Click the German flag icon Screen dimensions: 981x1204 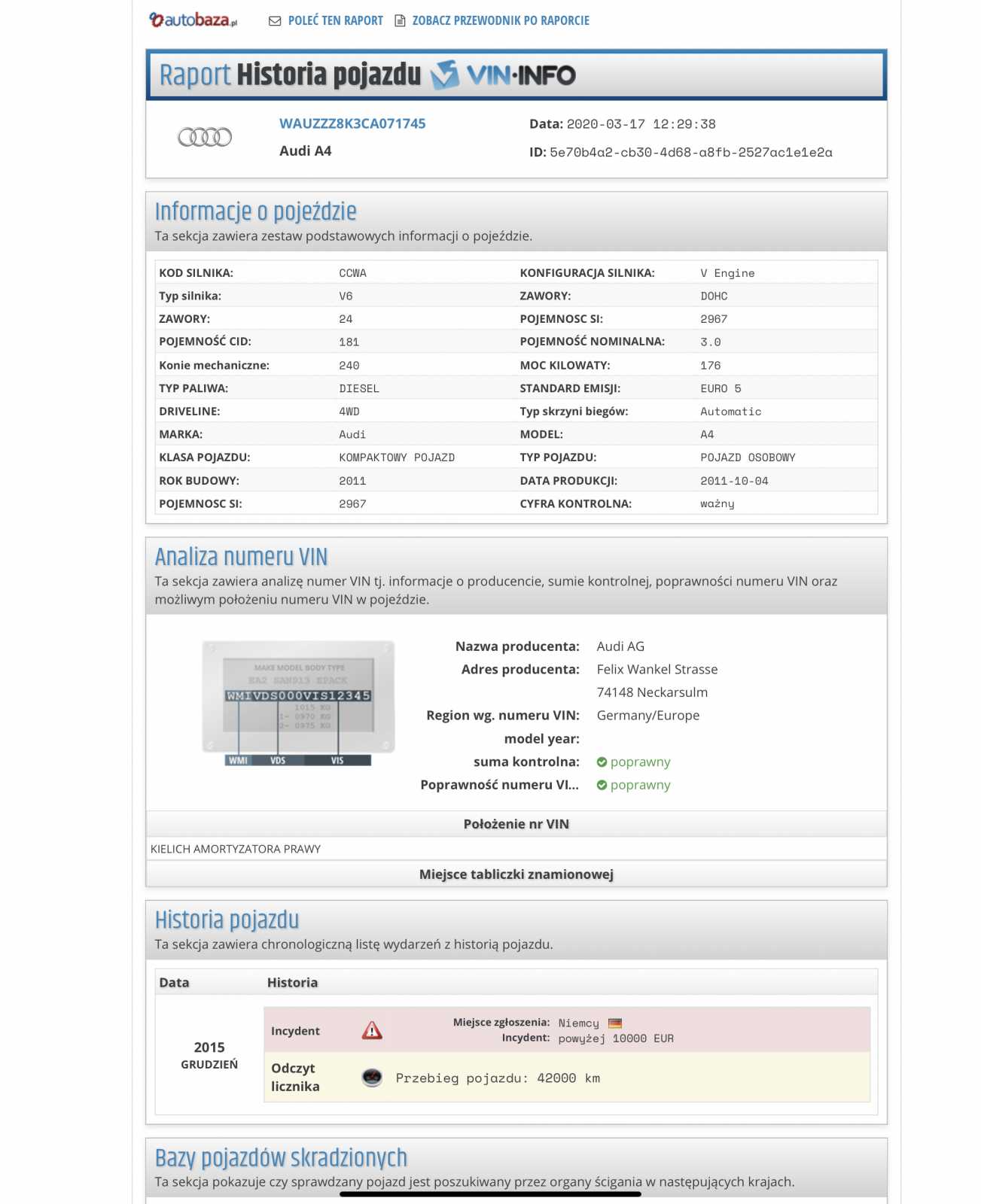[x=615, y=1023]
